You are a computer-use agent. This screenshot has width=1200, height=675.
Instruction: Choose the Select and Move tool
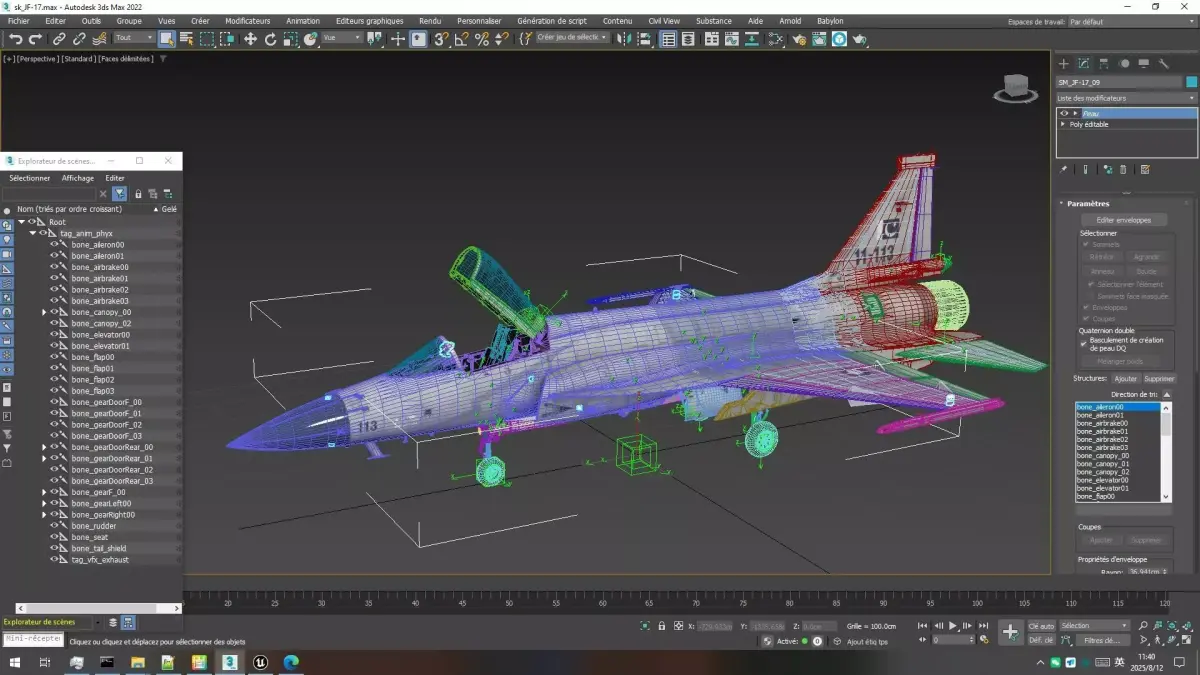(x=250, y=39)
